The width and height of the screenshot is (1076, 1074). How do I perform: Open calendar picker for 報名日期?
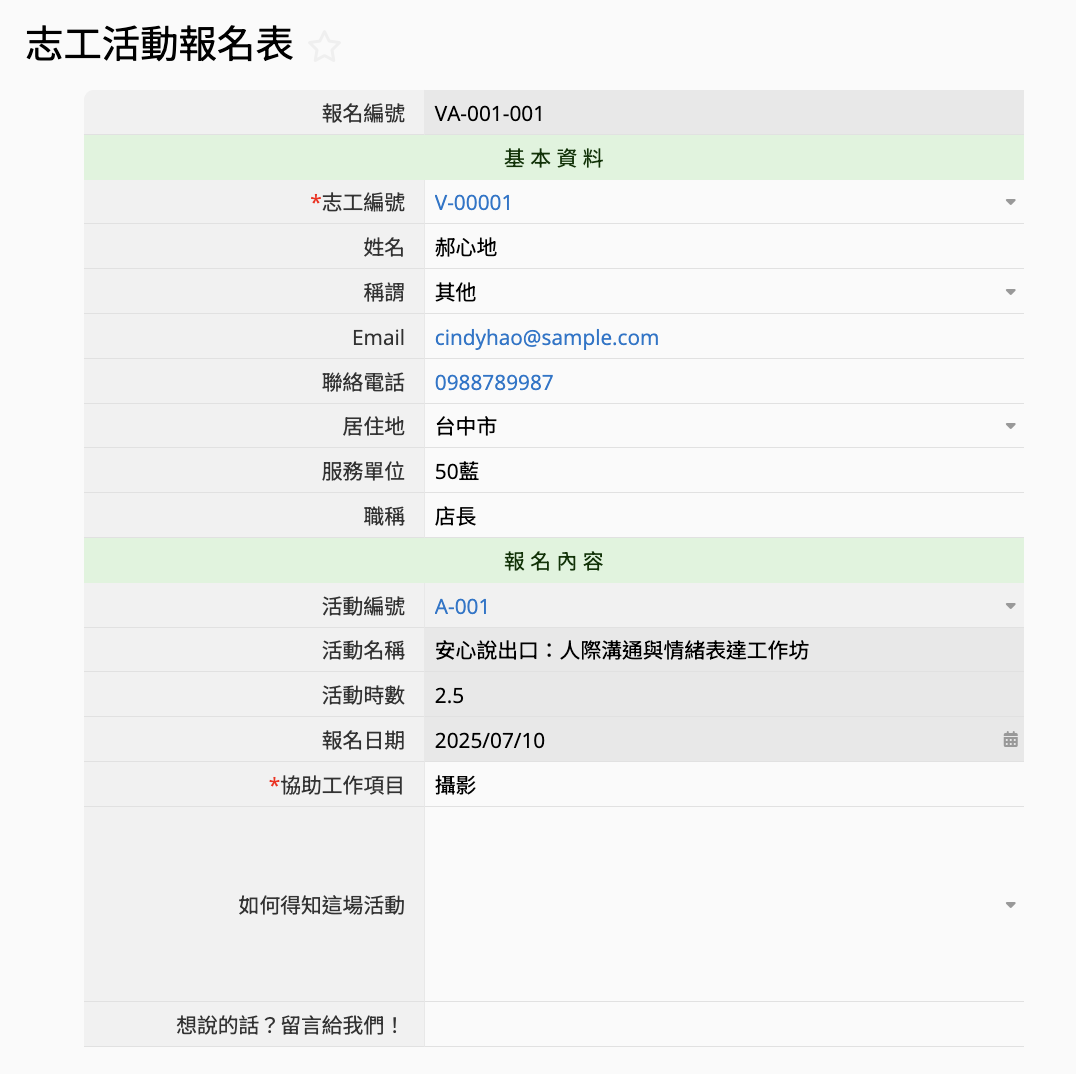[1010, 740]
